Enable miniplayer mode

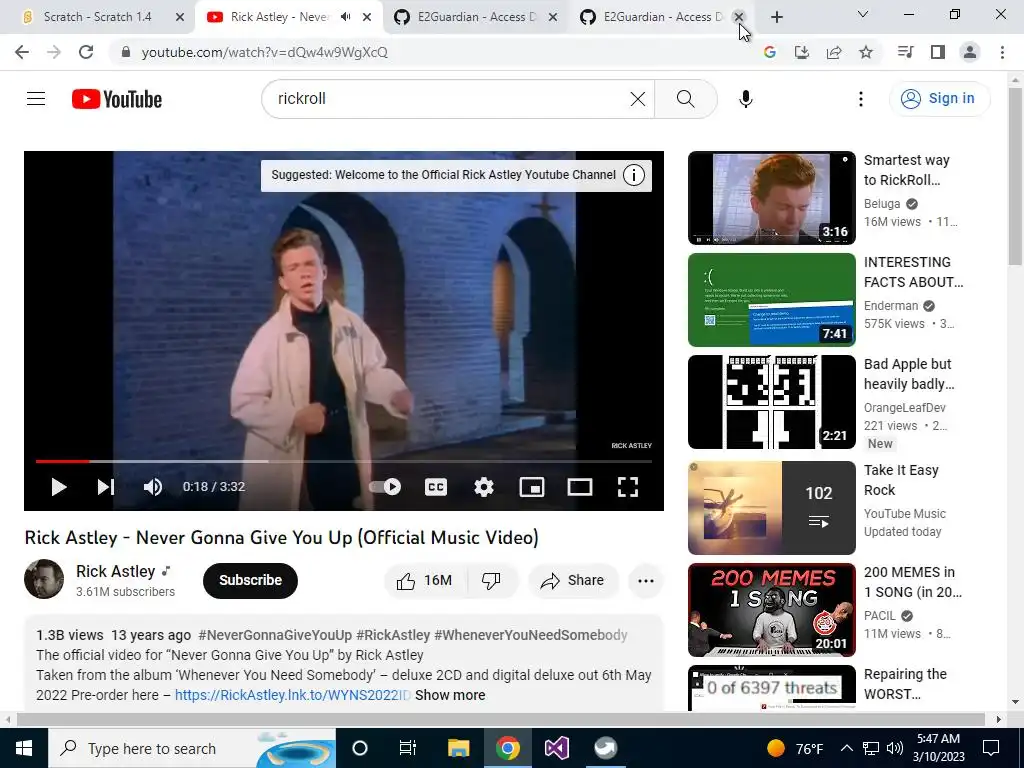[x=532, y=487]
